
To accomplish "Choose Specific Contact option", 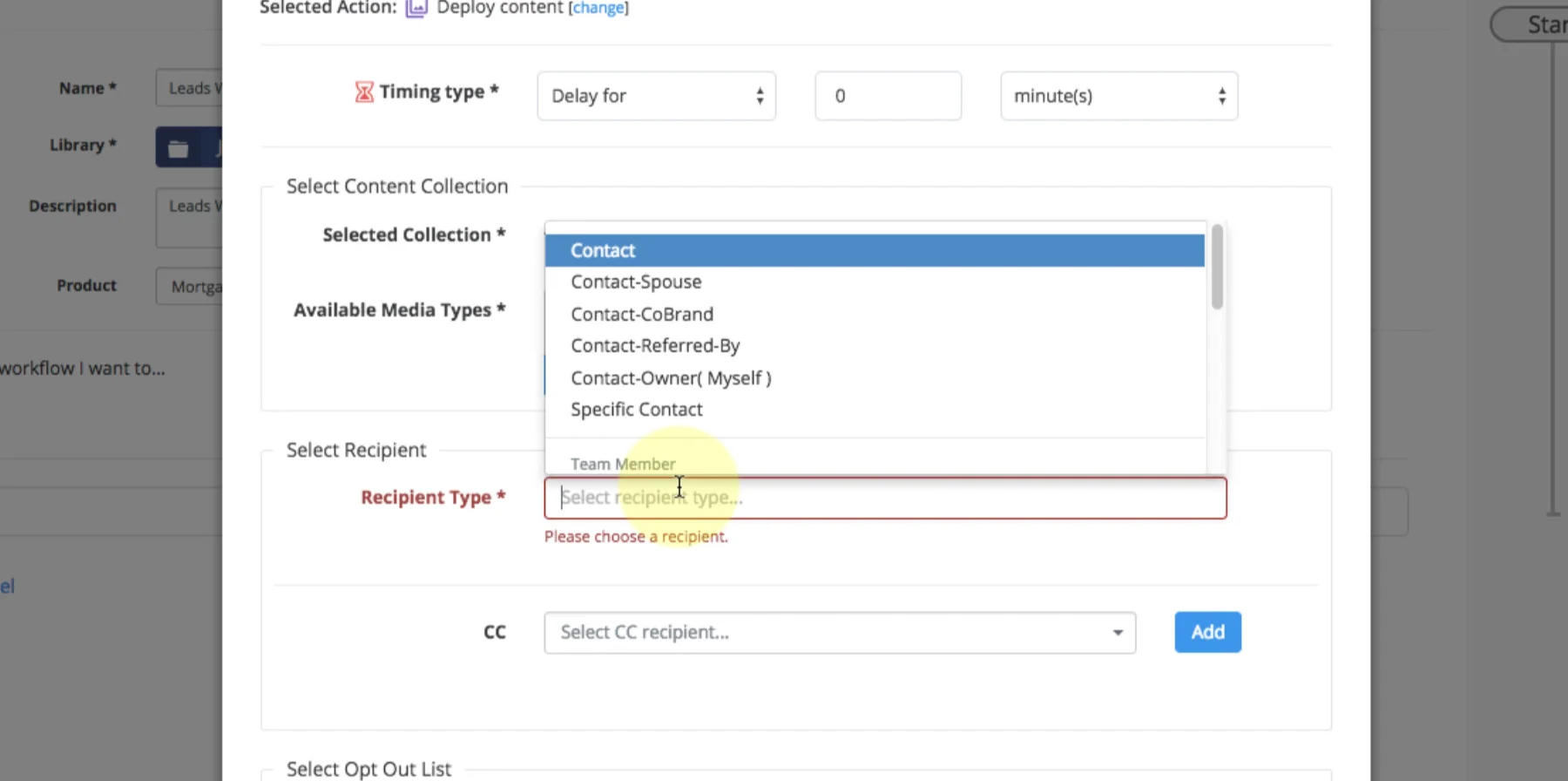I will click(x=875, y=409).
